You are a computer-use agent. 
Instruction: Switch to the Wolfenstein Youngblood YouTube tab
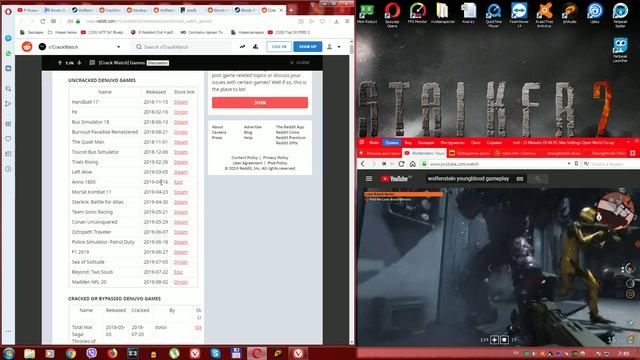[x=424, y=153]
